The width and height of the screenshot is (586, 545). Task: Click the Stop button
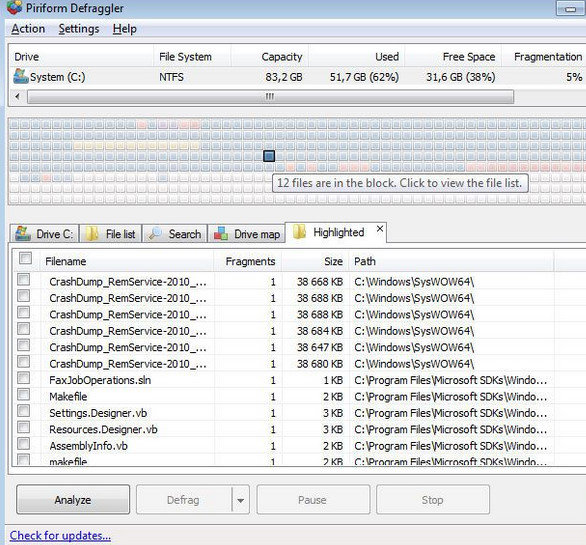(x=432, y=500)
